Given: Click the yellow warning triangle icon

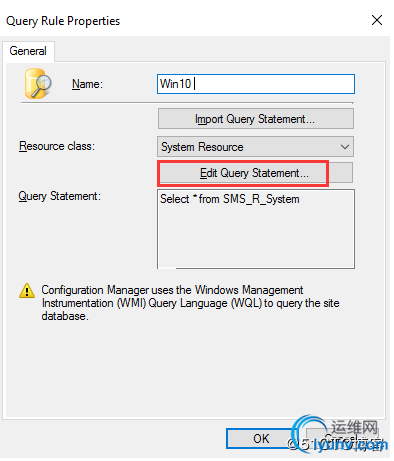Looking at the screenshot, I should click(27, 291).
